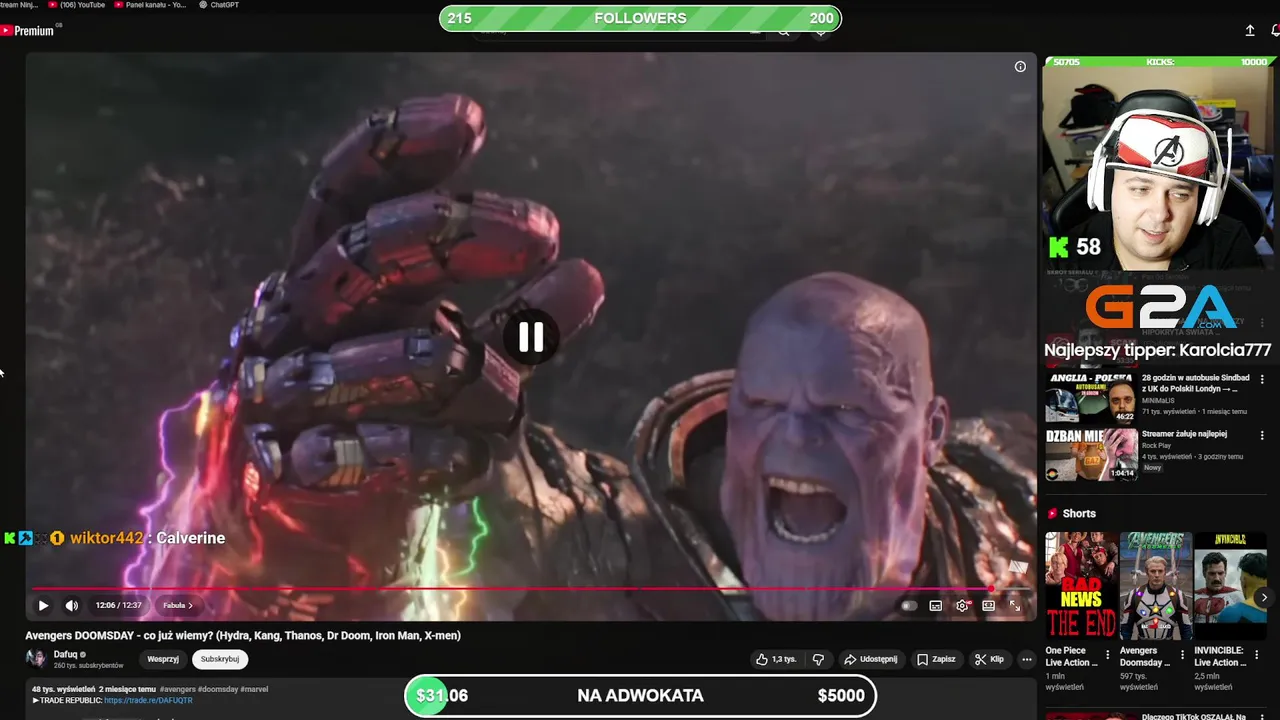Image resolution: width=1280 pixels, height=720 pixels.
Task: Like the video with thumbs-up 1,3 tys.
Action: 776,659
